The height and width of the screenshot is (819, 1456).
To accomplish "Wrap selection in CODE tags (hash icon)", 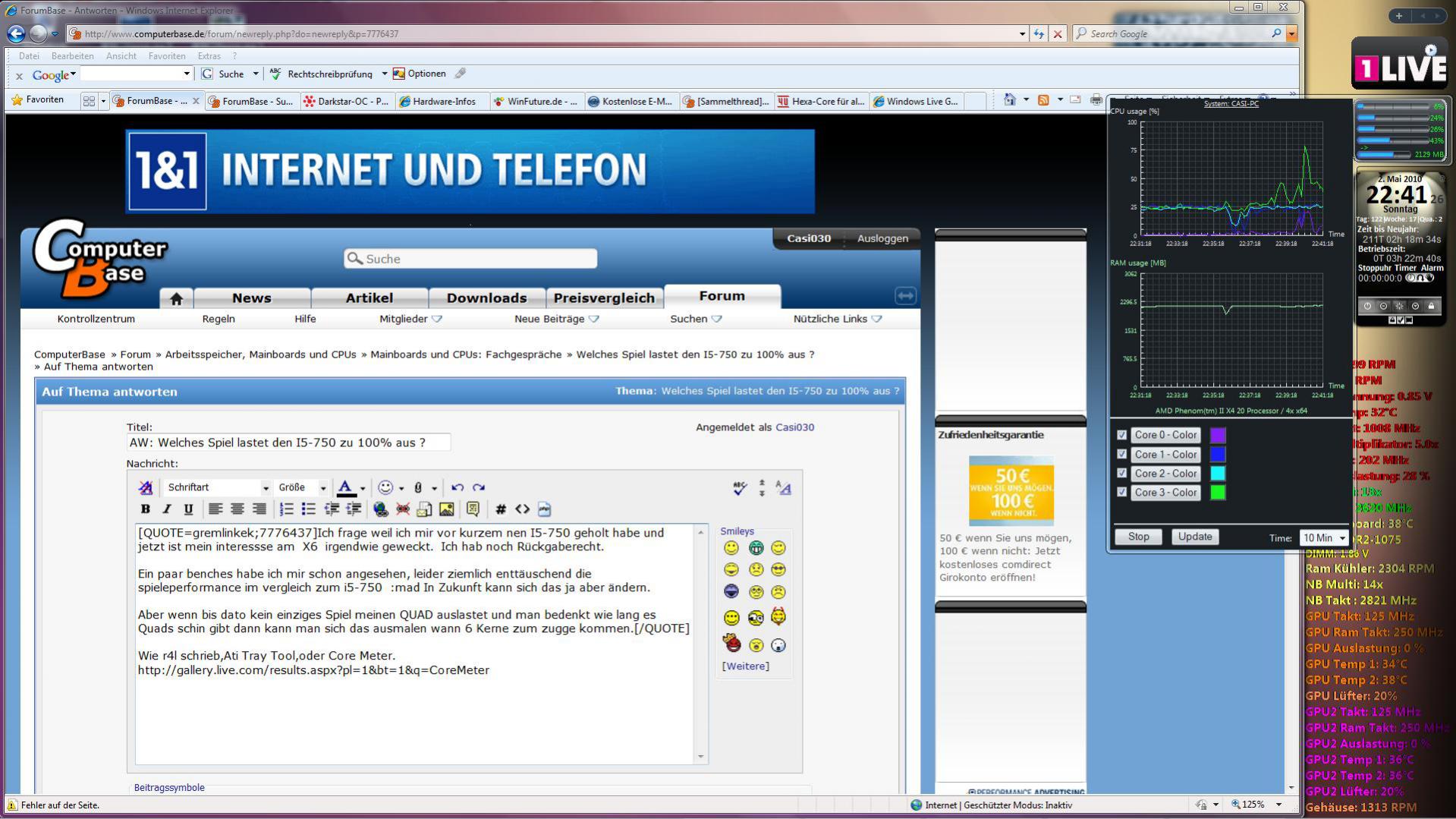I will 501,509.
